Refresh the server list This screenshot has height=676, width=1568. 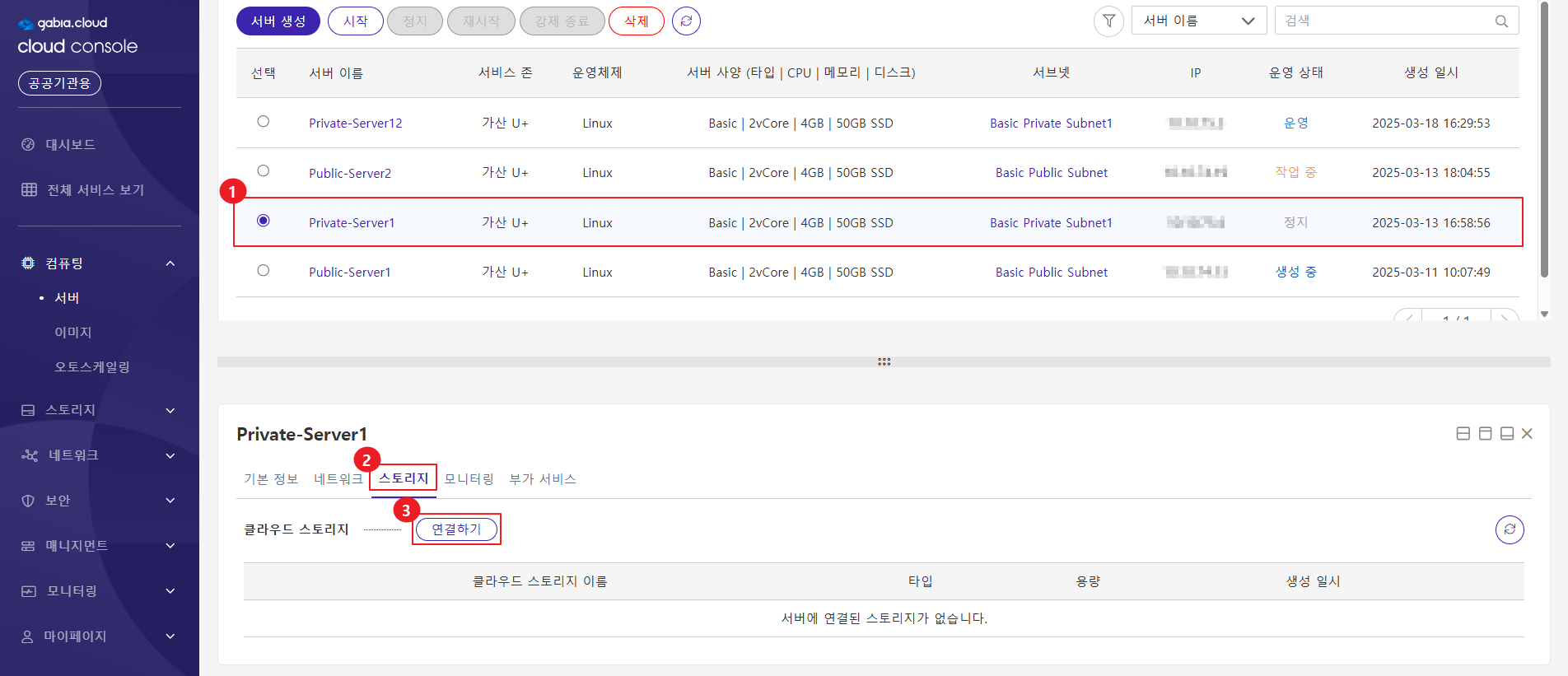click(x=686, y=21)
